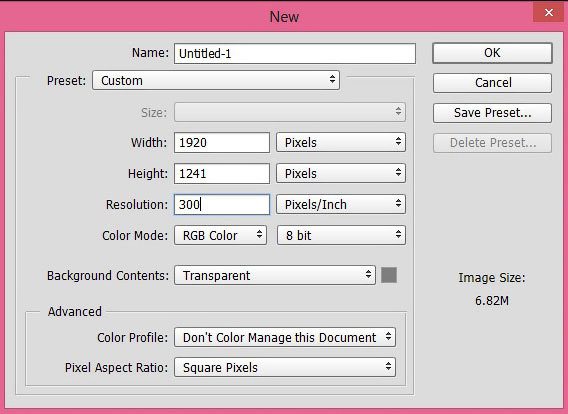Click Save Preset button
Viewport: 568px width, 414px height.
(492, 113)
